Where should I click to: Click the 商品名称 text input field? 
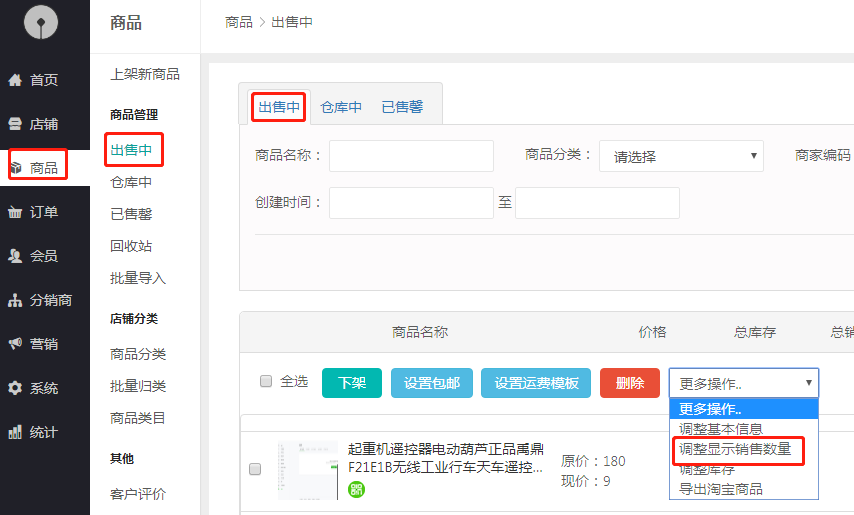pos(411,156)
